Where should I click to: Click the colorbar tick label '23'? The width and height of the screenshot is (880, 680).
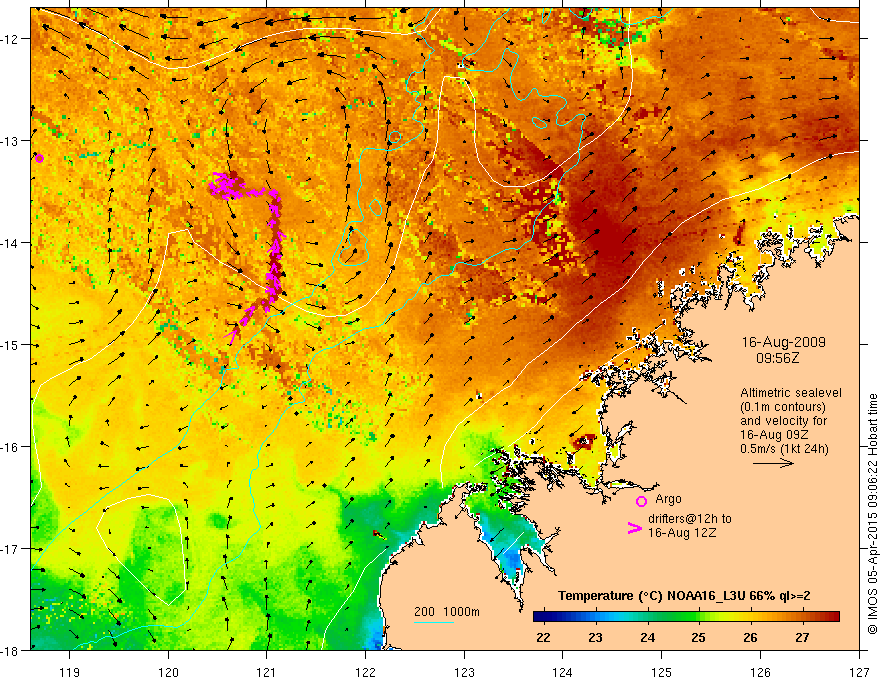[595, 637]
